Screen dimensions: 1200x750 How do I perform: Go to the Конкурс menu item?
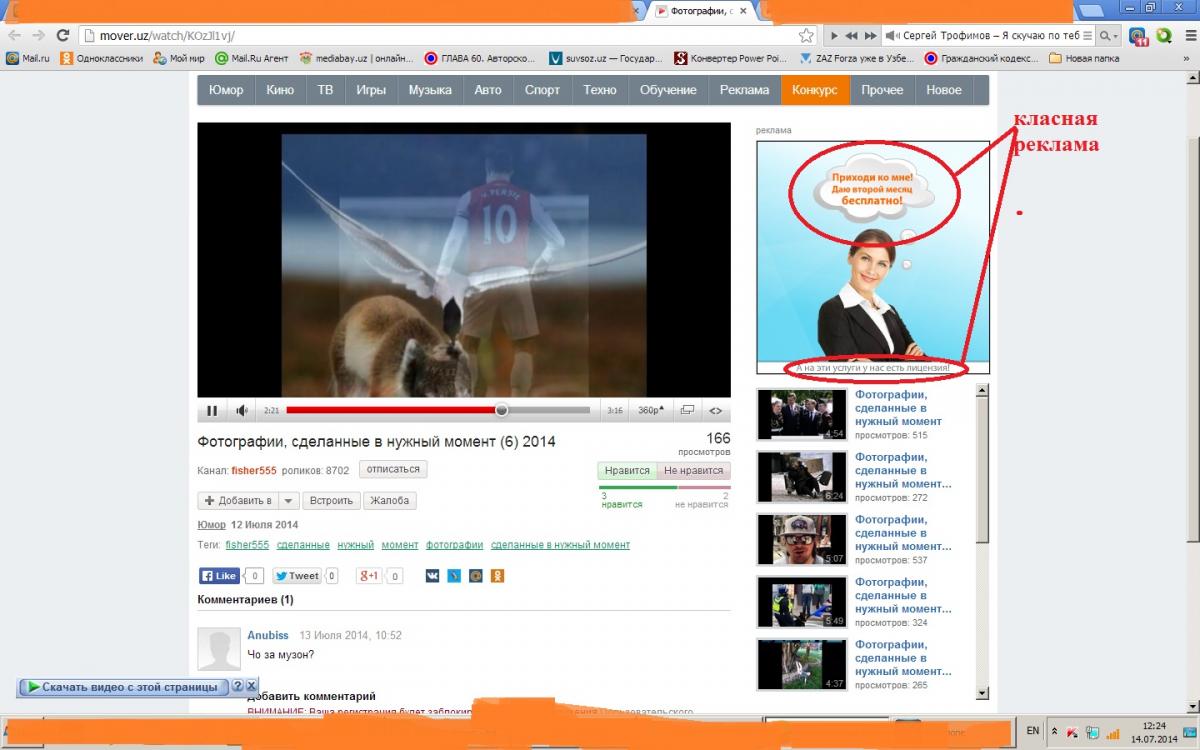point(814,90)
